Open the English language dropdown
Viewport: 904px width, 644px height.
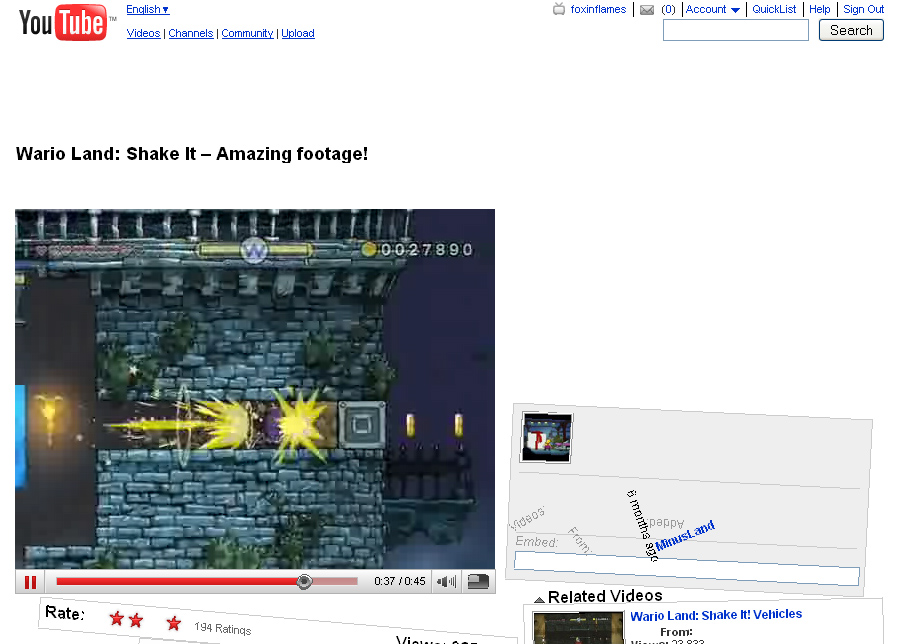click(x=148, y=9)
